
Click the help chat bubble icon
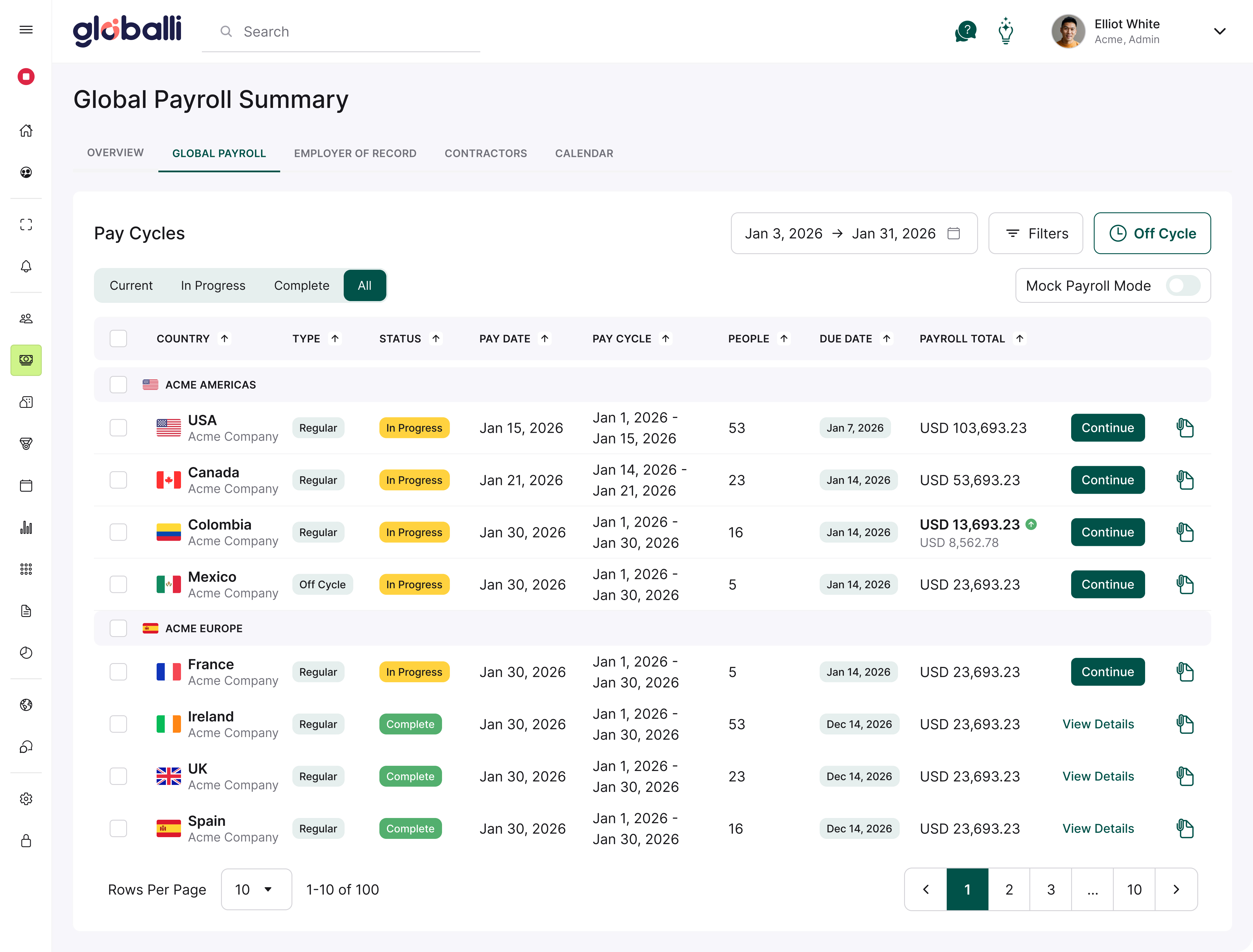click(x=965, y=31)
